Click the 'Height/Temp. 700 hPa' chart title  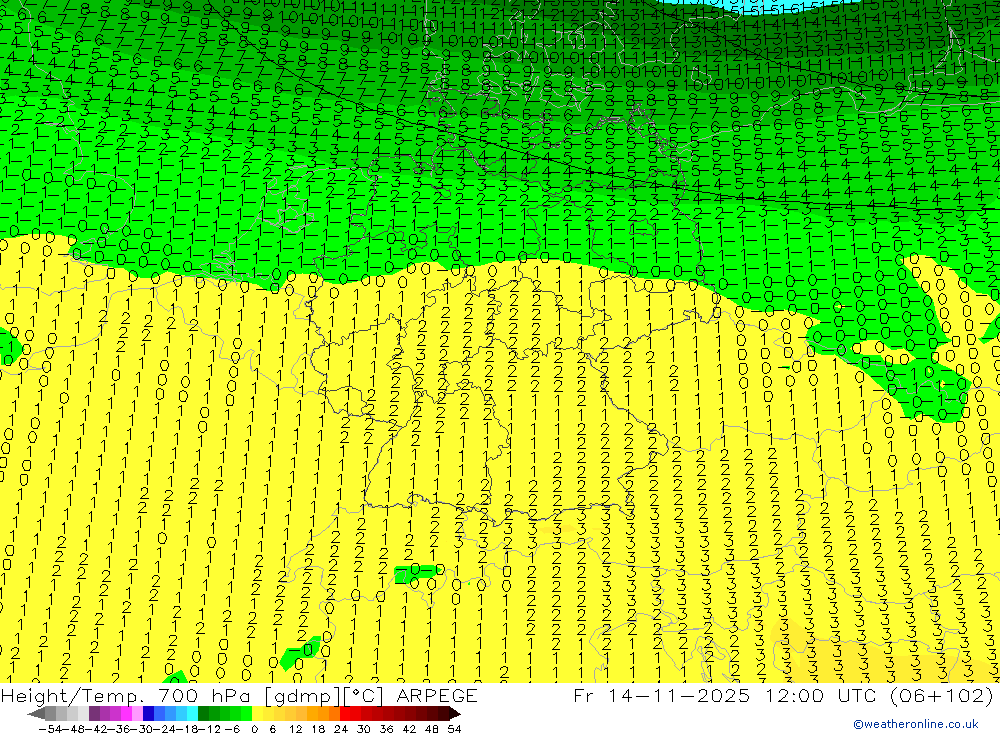(x=127, y=695)
